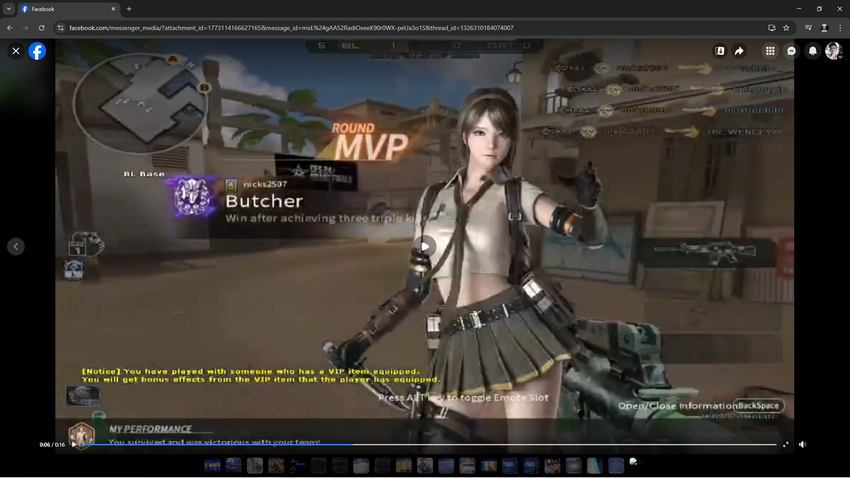Open the account profile picture menu
The image size is (850, 478).
point(833,51)
